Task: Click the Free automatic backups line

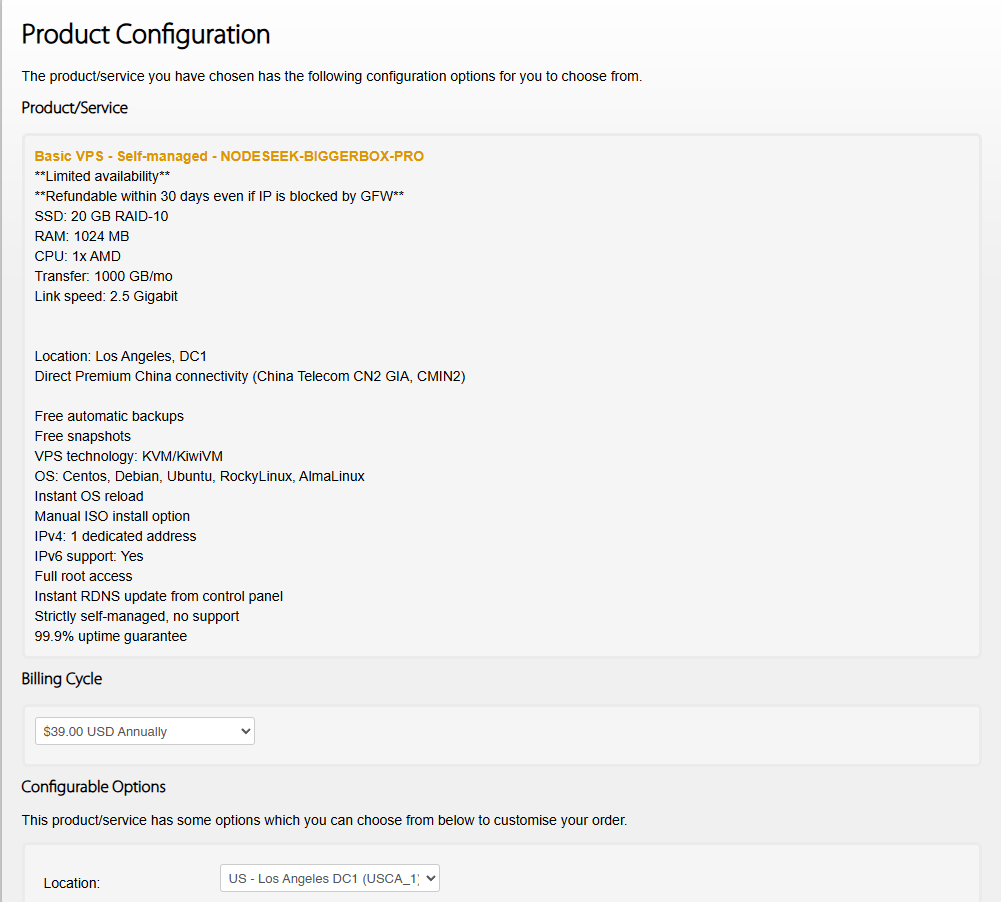Action: pyautogui.click(x=109, y=416)
